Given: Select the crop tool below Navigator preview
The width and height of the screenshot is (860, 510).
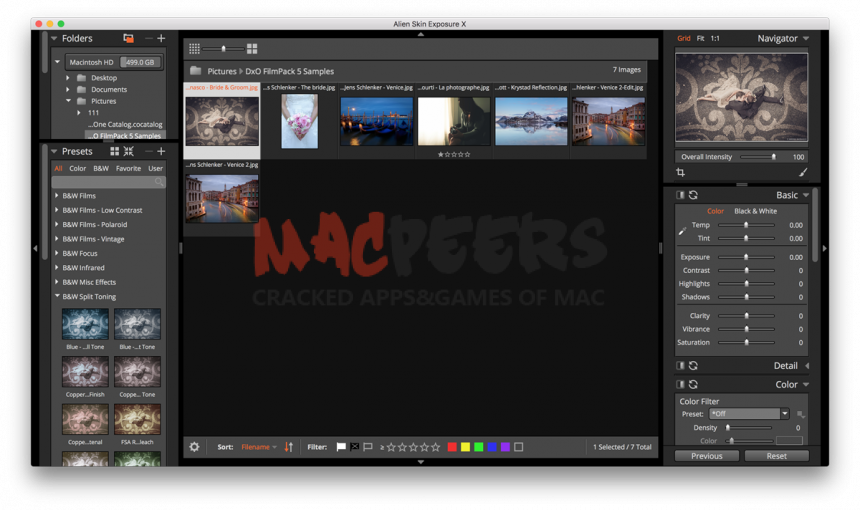Looking at the screenshot, I should click(681, 173).
